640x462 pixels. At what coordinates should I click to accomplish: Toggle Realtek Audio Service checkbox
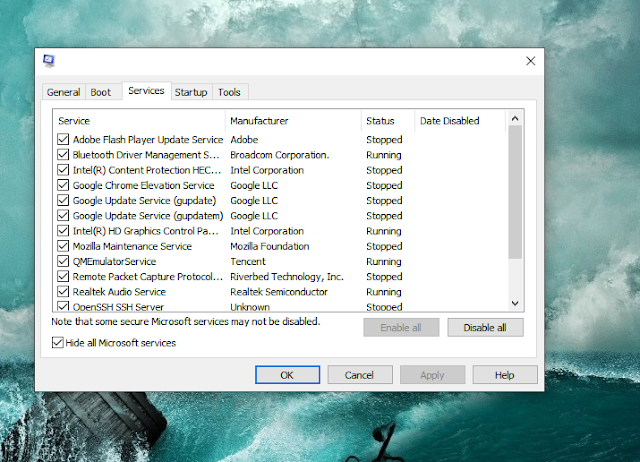[x=63, y=292]
